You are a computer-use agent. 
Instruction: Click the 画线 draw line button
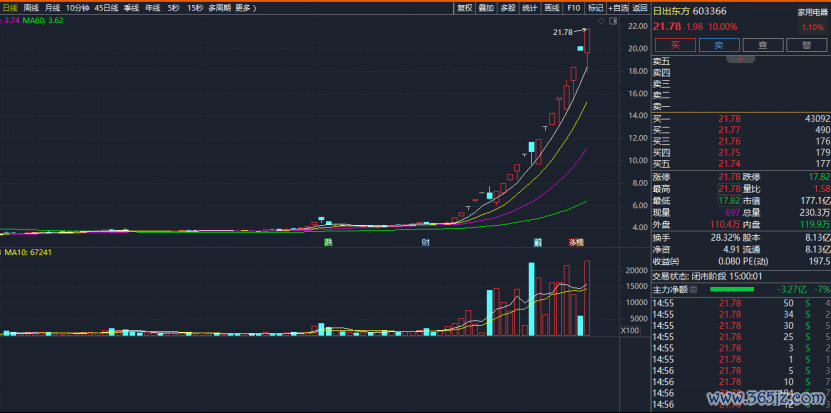(x=552, y=8)
